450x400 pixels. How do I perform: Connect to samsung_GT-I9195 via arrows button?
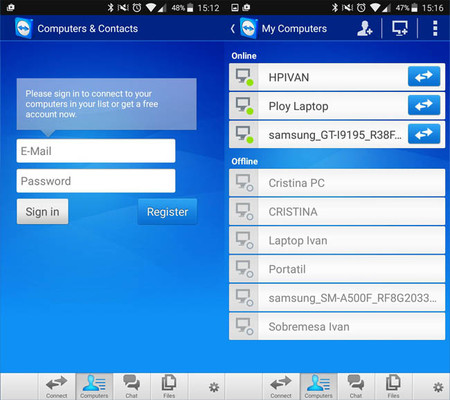424,134
